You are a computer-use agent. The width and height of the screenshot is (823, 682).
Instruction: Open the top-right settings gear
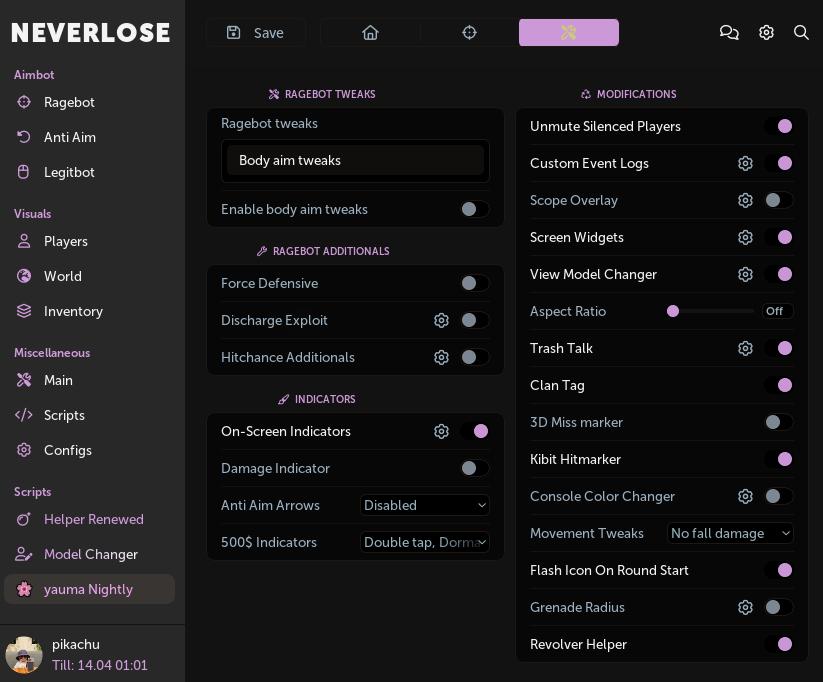point(766,33)
